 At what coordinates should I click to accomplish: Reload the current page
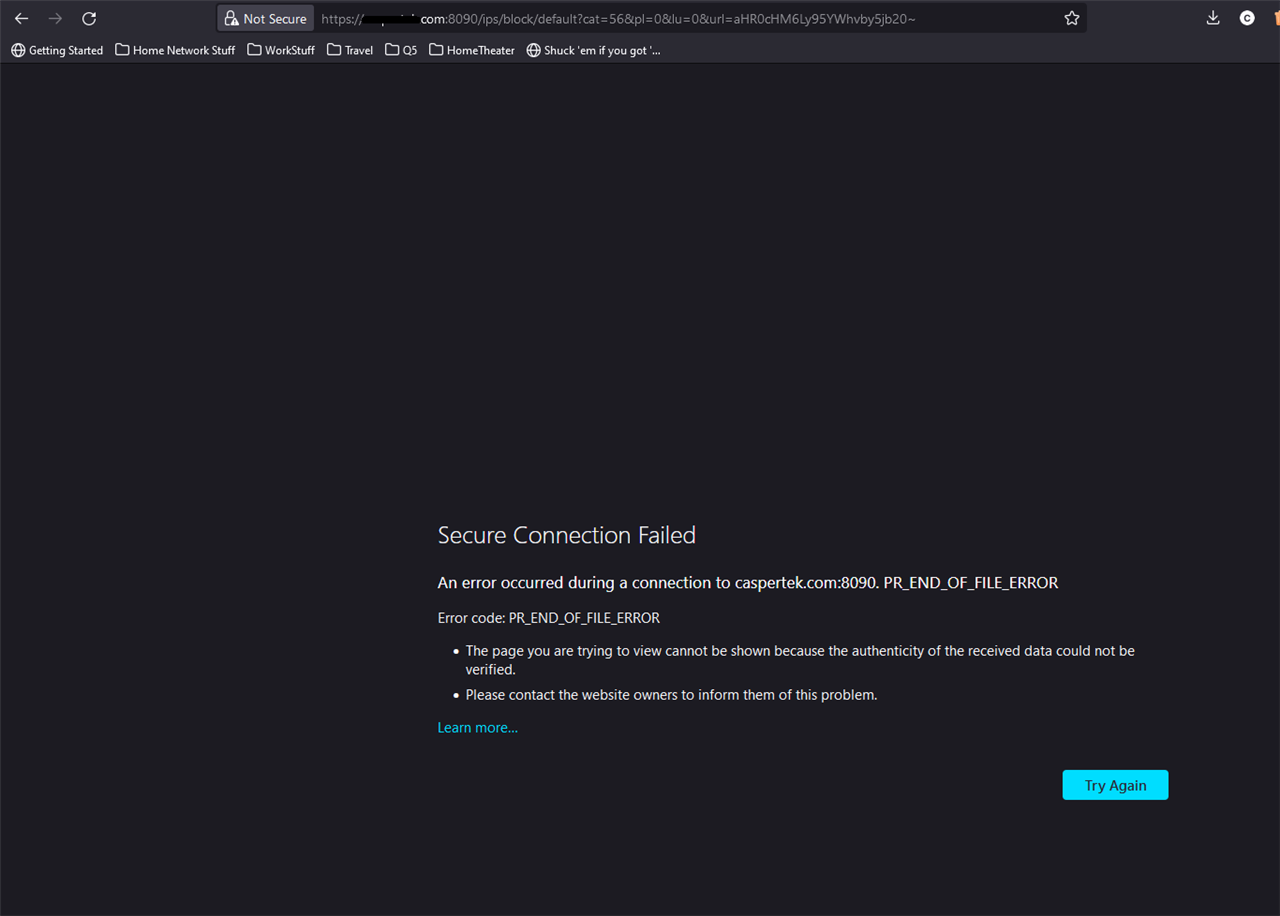(89, 18)
